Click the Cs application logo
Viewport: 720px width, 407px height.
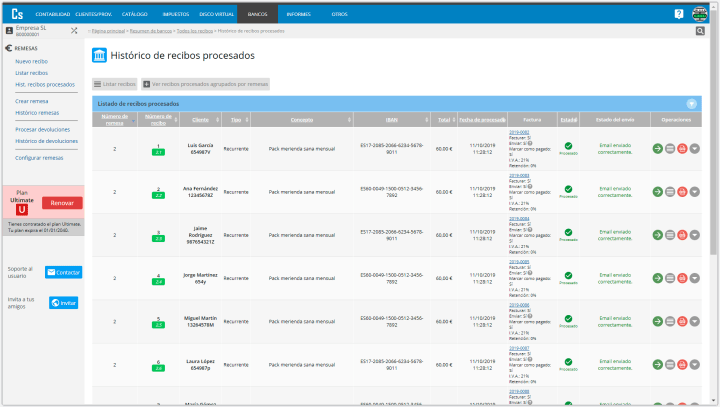coord(17,14)
